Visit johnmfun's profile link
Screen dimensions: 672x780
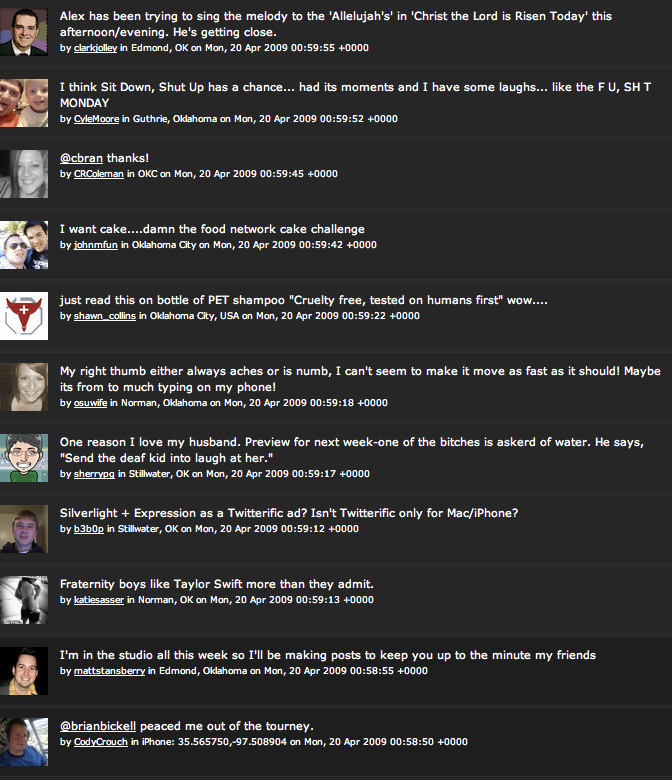pyautogui.click(x=96, y=245)
